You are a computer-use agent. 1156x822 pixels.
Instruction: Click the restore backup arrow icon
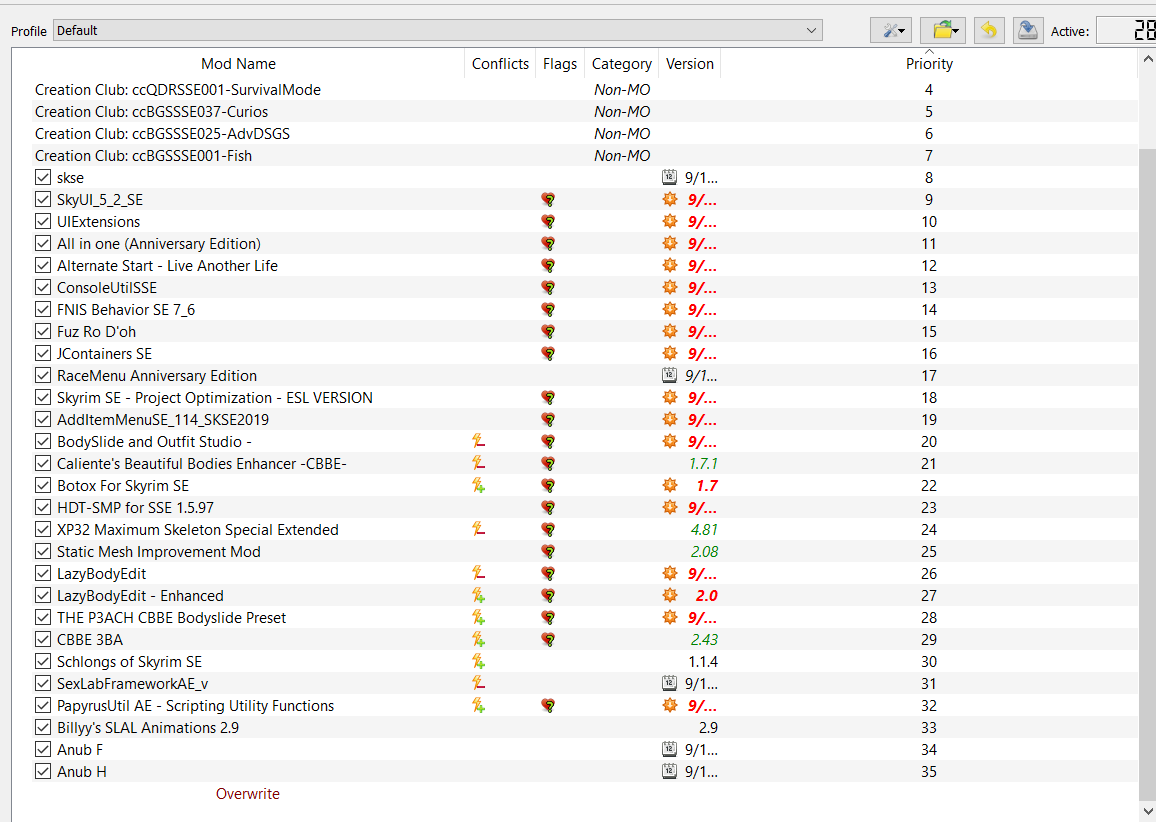(x=989, y=31)
